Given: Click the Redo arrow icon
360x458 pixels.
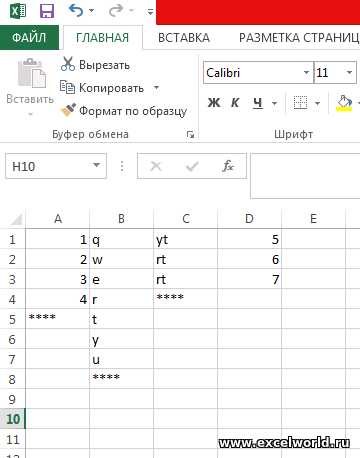Looking at the screenshot, I should pos(116,11).
